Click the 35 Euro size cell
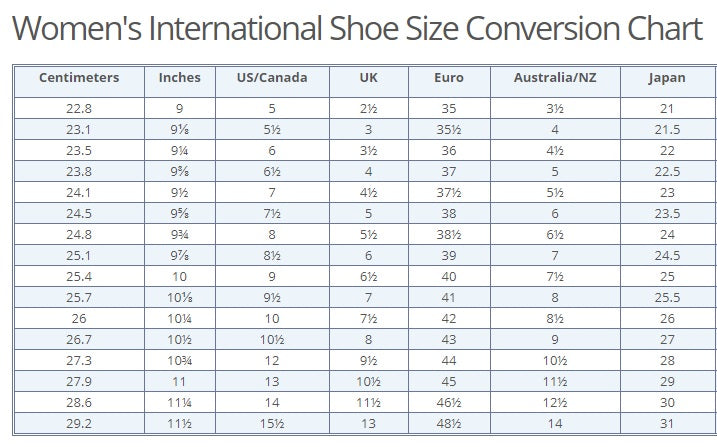717x447 pixels. (x=449, y=108)
